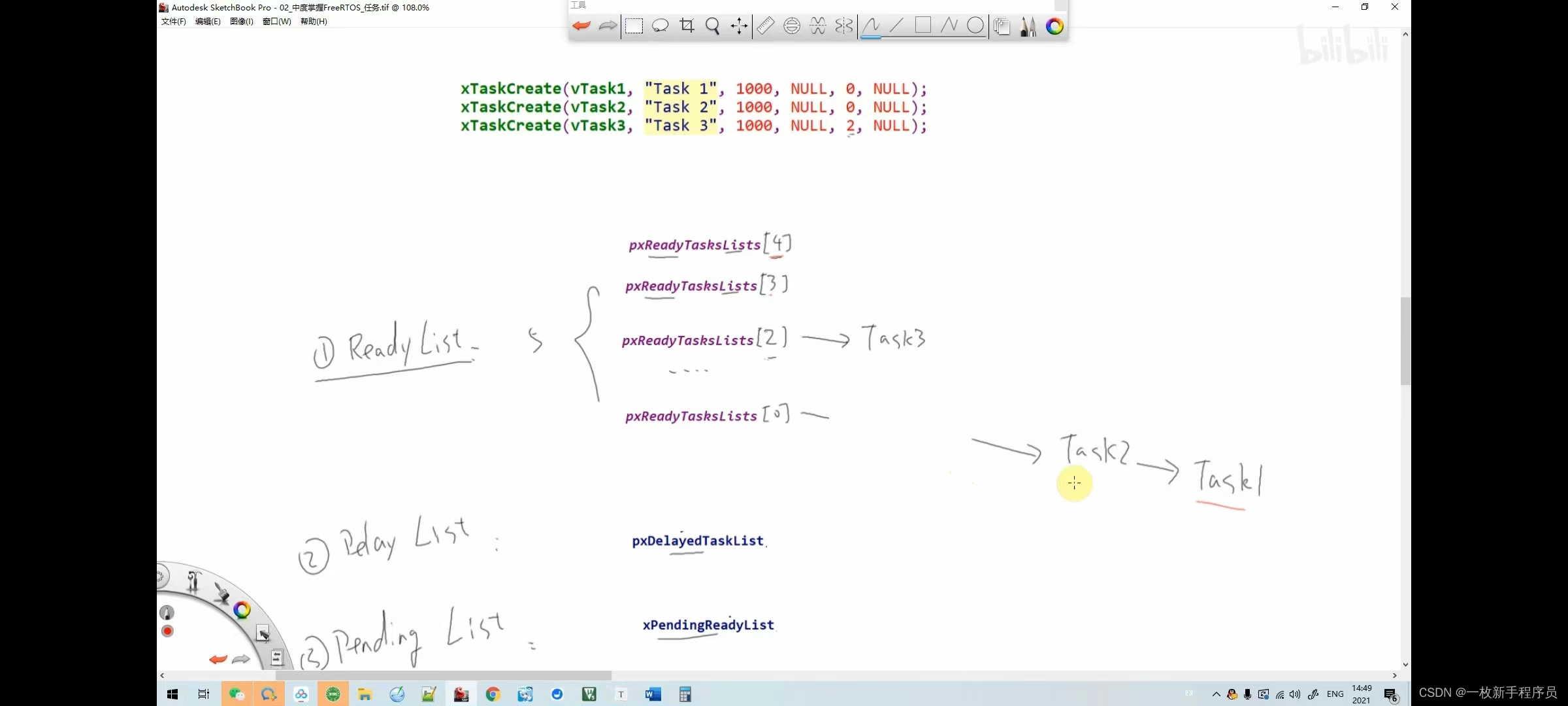Viewport: 1568px width, 706px height.
Task: Open the Typora T icon in the taskbar
Action: point(621,694)
